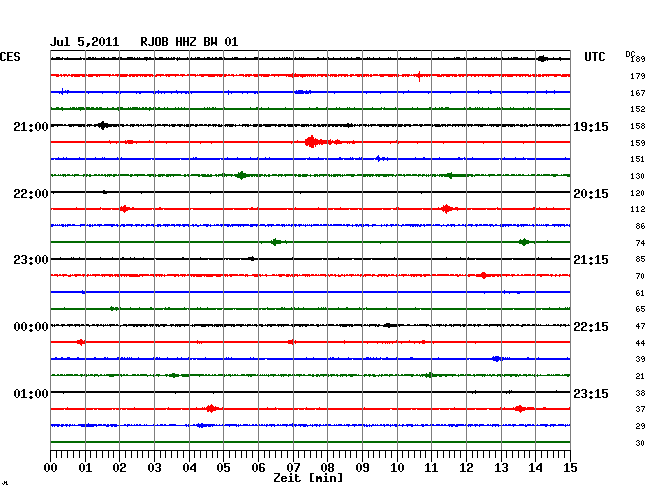Screen dimensions: 650x494
Task: Click the x-axis minute tick label "07"
Action: (293, 468)
